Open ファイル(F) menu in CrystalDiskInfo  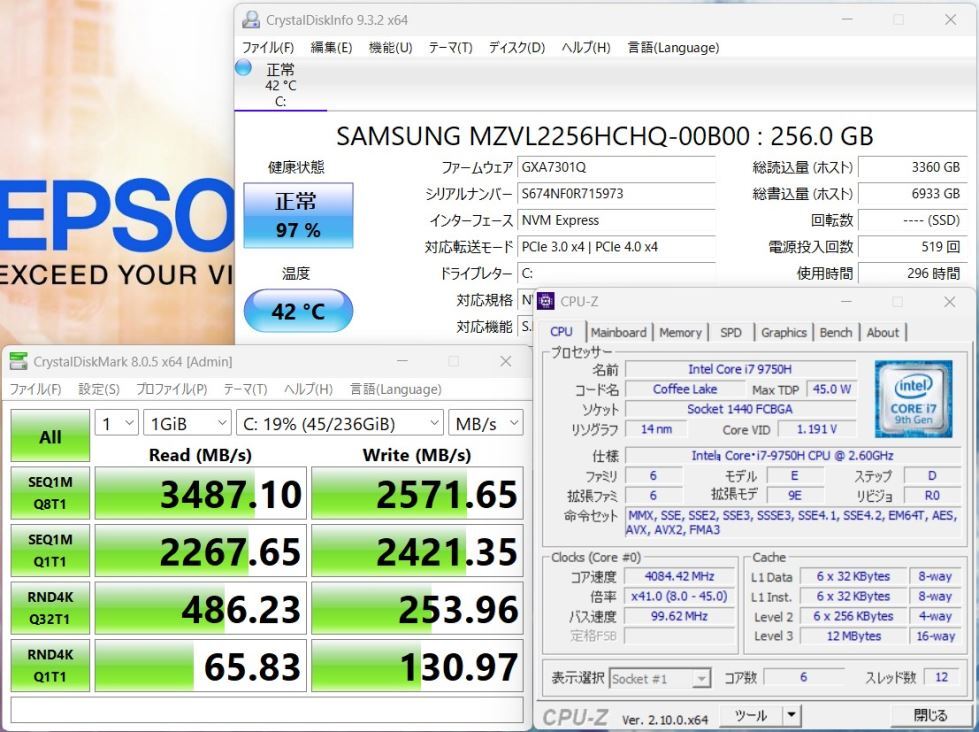click(x=268, y=47)
